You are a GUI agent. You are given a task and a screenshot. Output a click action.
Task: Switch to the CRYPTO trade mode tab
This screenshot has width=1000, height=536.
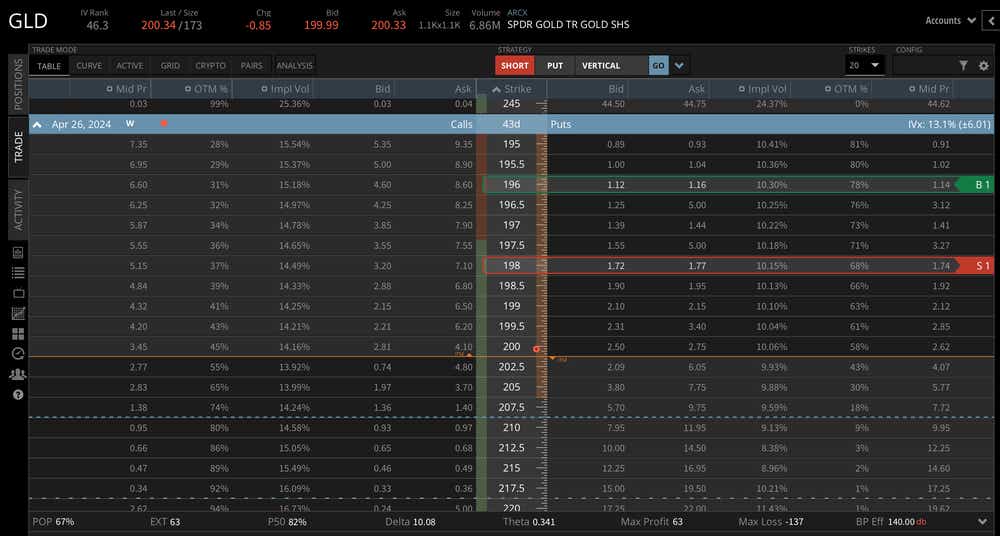(210, 66)
